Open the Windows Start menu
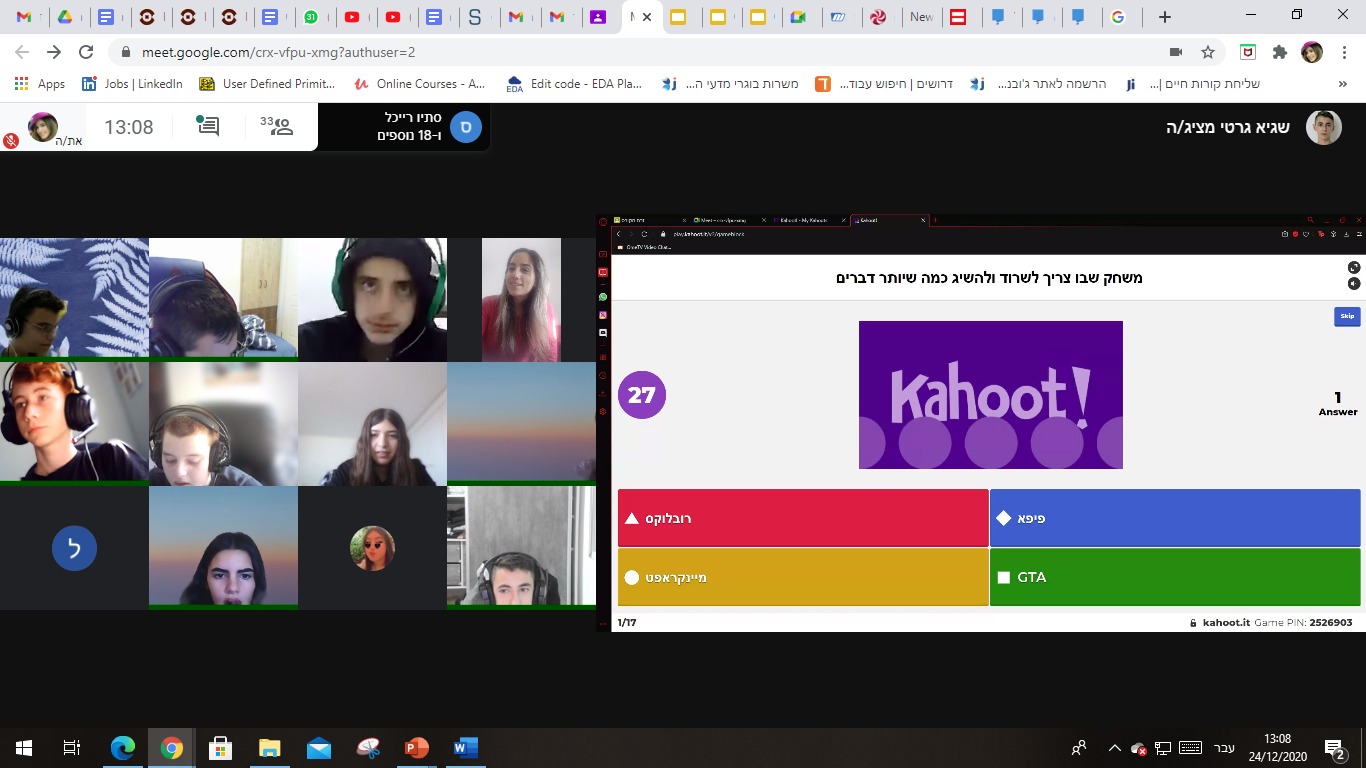This screenshot has width=1366, height=768. (24, 748)
